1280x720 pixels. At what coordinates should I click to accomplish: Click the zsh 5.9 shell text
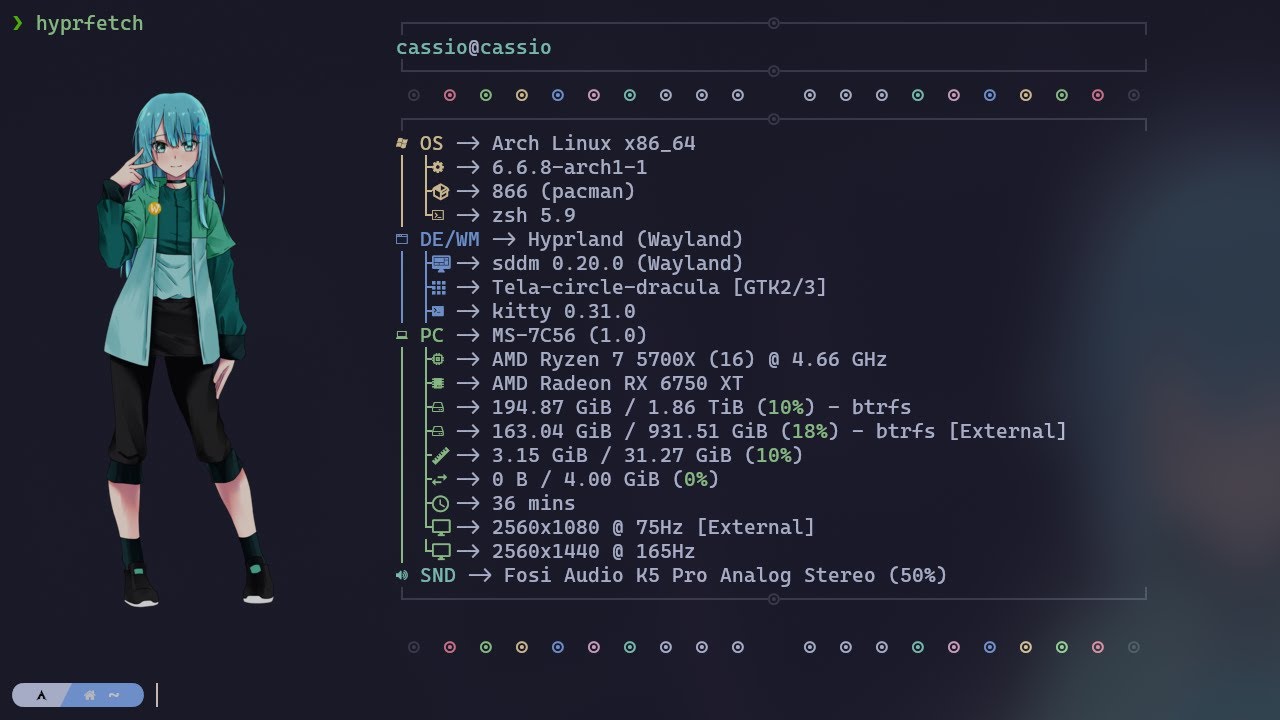534,215
